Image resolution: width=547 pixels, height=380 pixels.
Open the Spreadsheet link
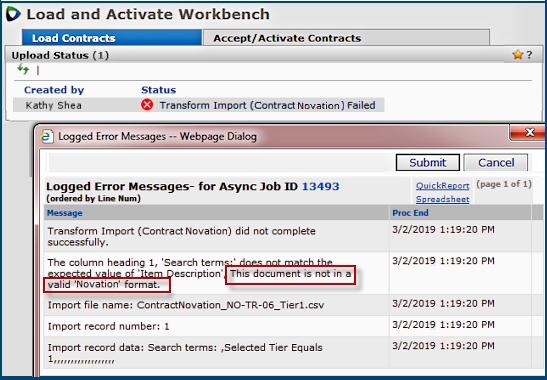point(442,199)
